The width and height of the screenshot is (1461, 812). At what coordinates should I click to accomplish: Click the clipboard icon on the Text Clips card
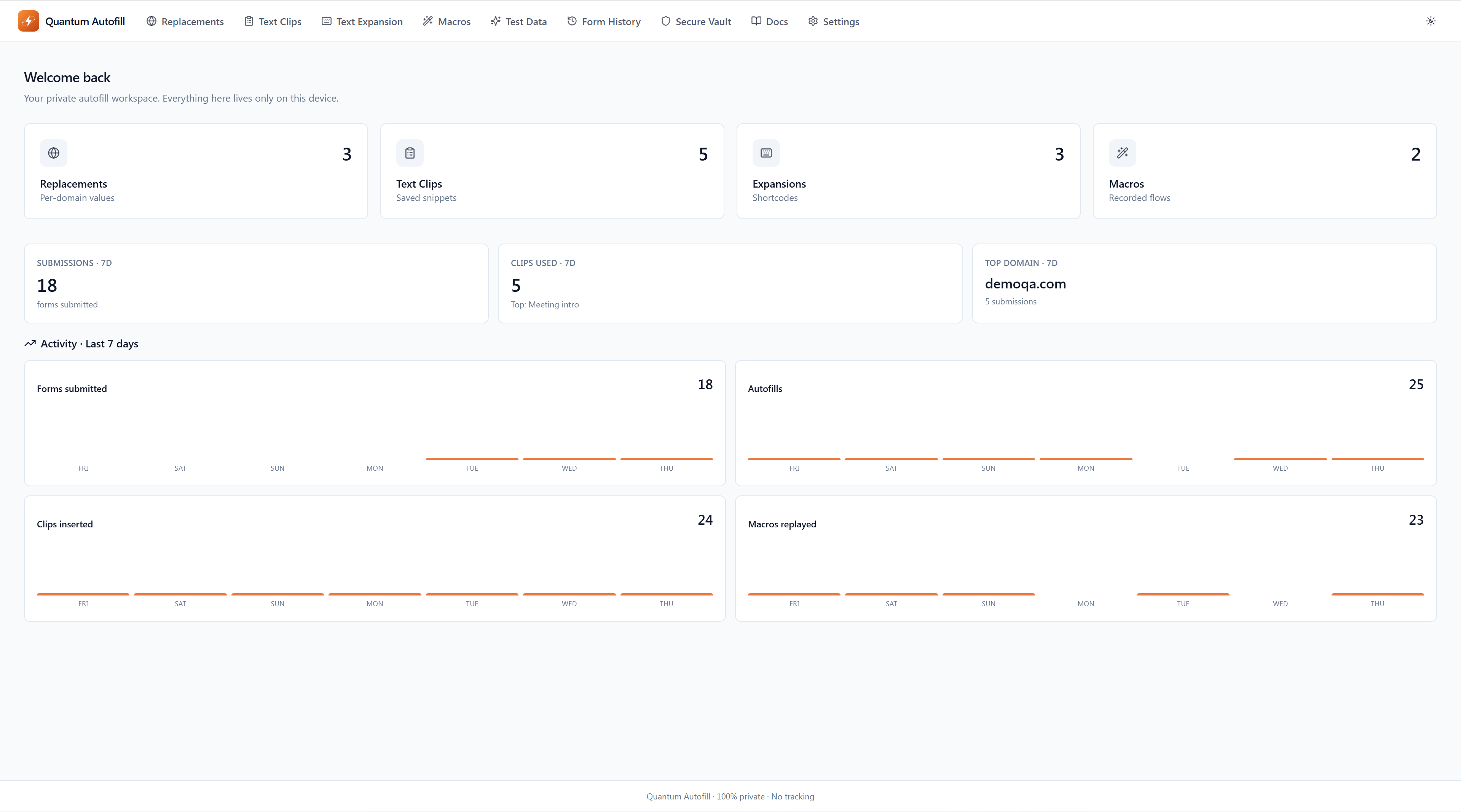[410, 153]
